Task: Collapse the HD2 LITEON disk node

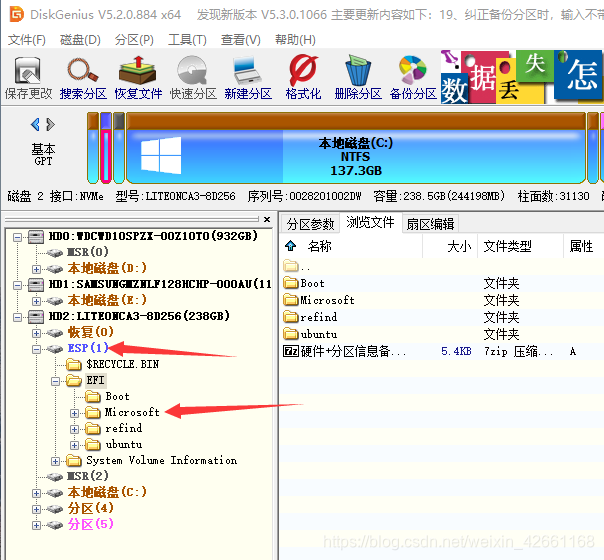Action: pyautogui.click(x=17, y=317)
